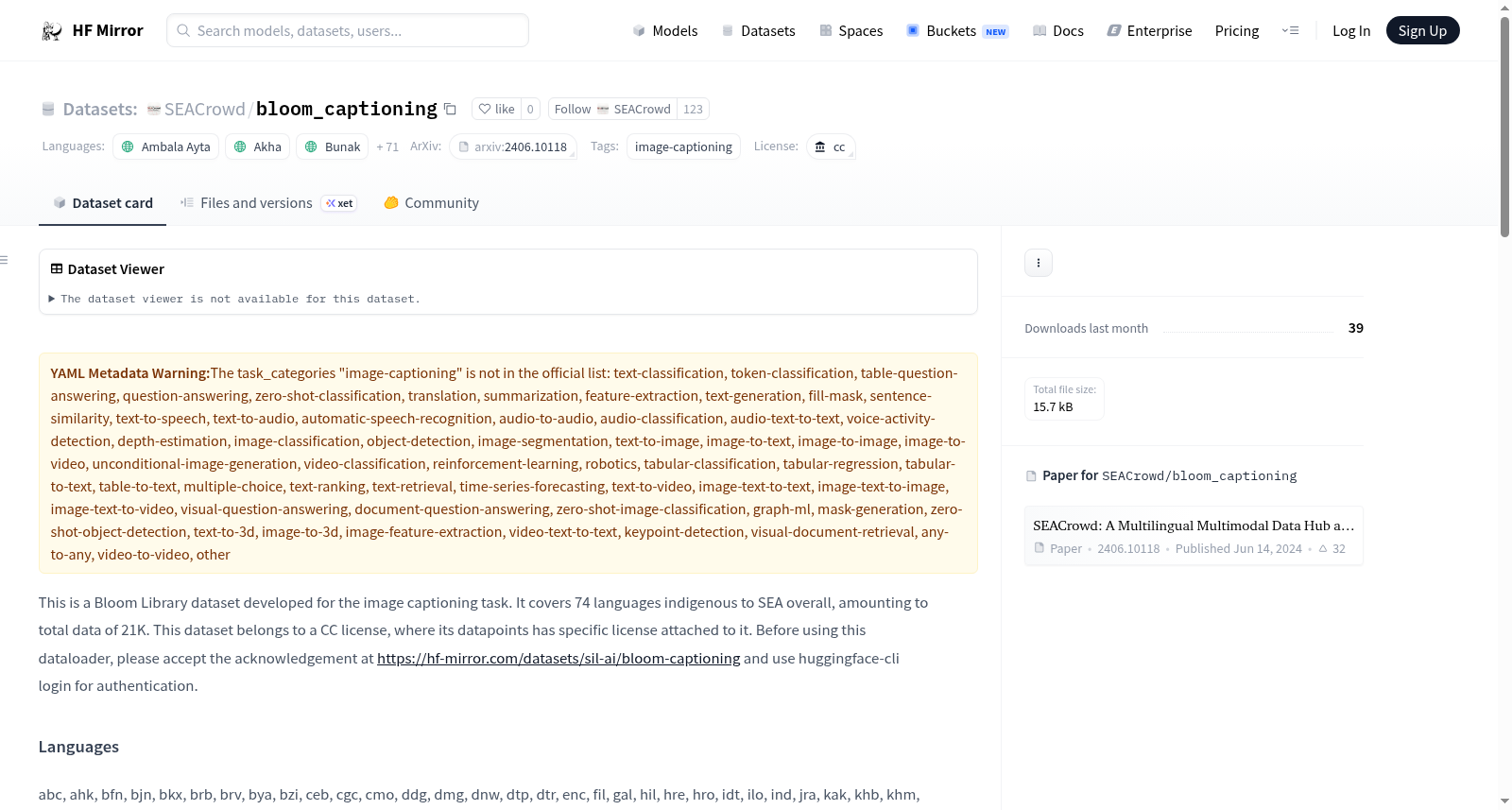Select the Akha language tag
1512x810 pixels.
pyautogui.click(x=258, y=147)
